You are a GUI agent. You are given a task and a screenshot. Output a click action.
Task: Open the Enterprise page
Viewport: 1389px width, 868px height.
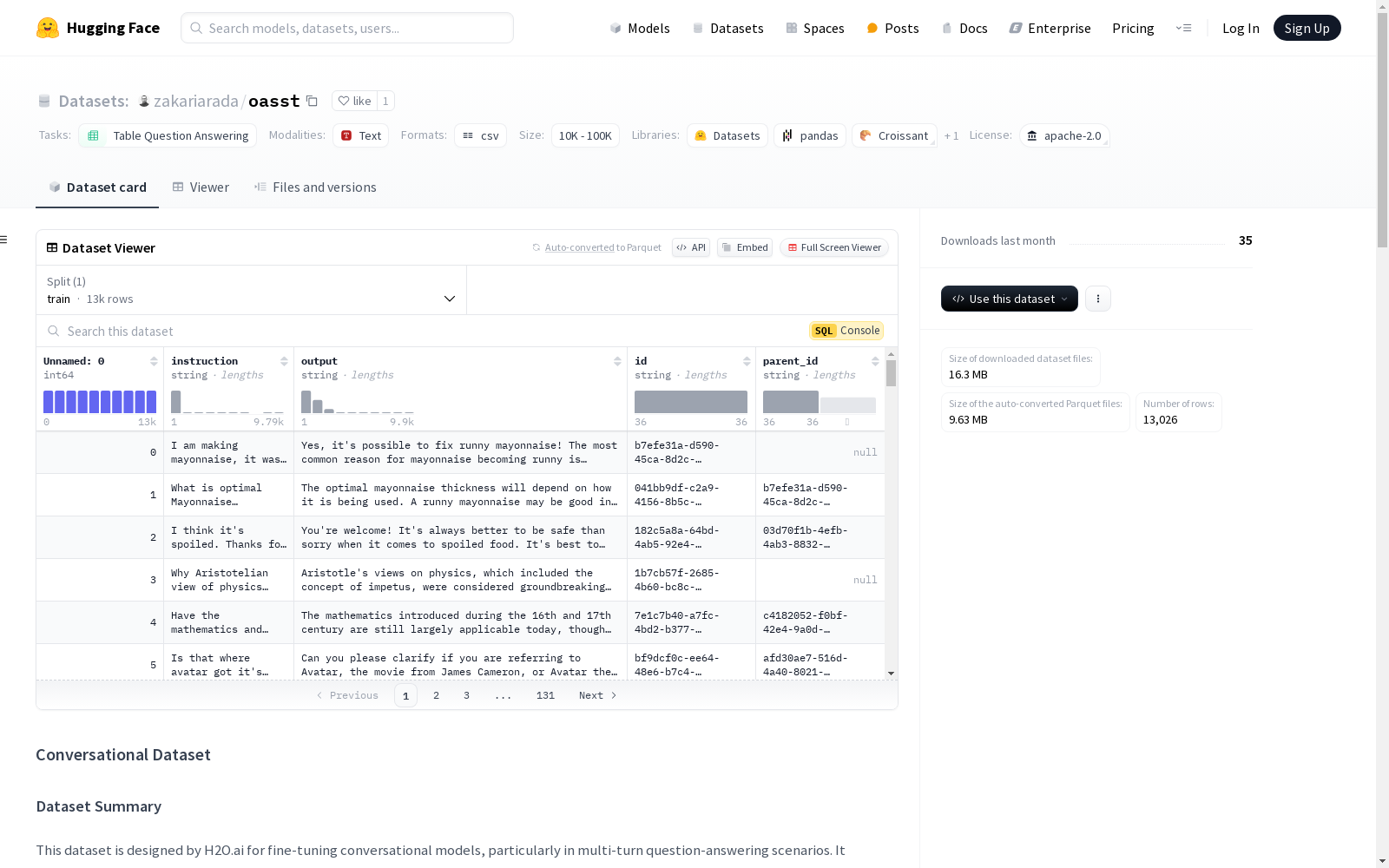(1050, 28)
